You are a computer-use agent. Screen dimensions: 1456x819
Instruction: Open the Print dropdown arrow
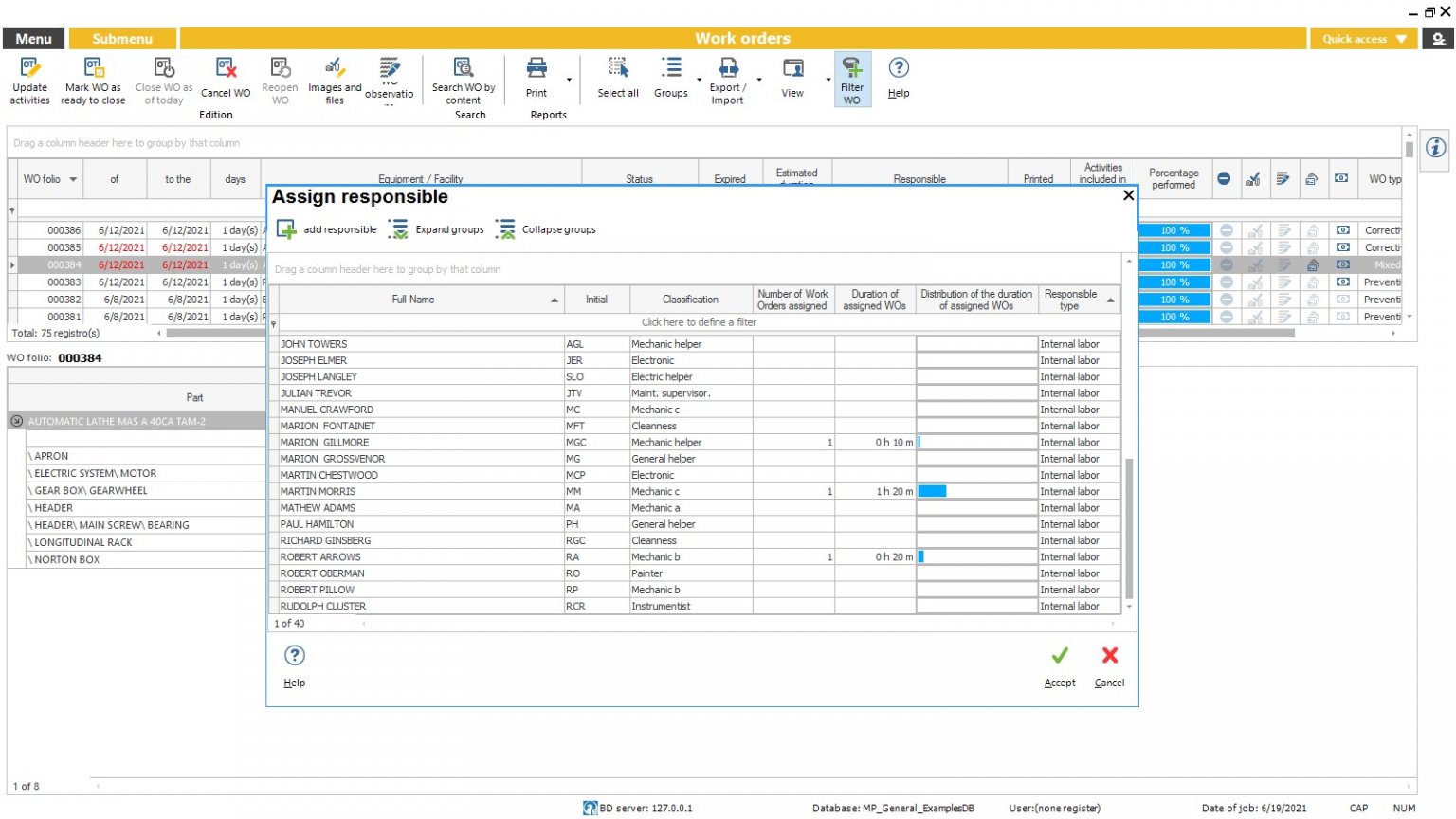[x=569, y=80]
